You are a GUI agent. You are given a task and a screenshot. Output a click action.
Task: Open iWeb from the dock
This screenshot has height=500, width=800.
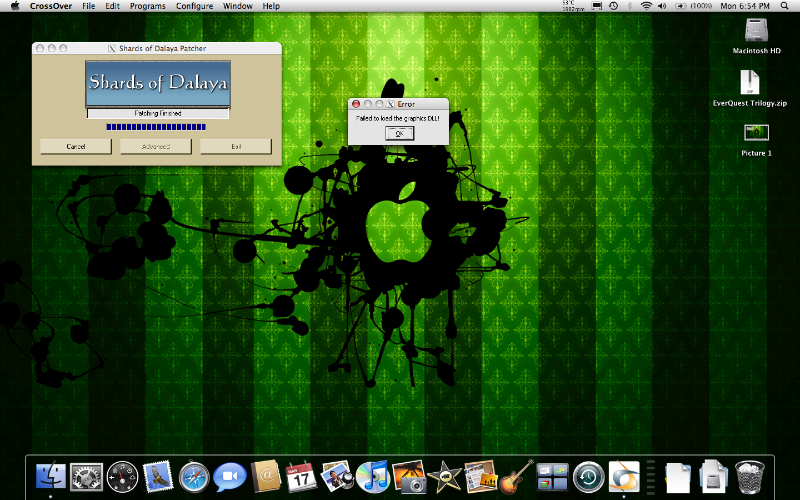(480, 476)
